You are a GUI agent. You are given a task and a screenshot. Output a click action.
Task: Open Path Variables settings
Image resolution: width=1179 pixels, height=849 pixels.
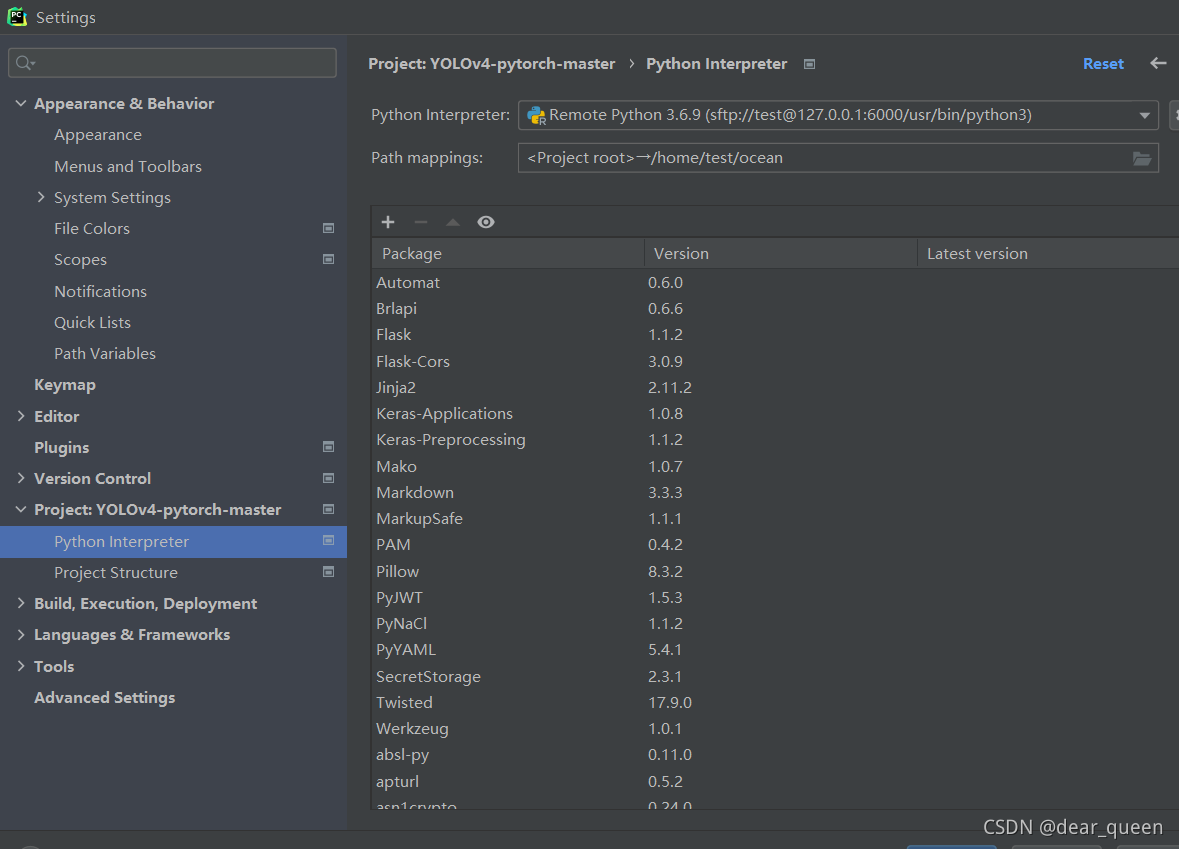(105, 353)
